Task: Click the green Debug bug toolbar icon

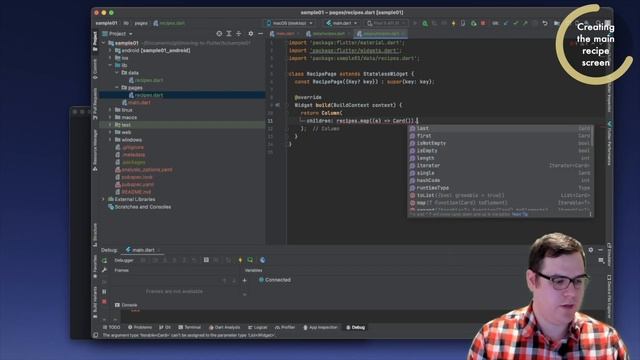Action: tap(425, 23)
